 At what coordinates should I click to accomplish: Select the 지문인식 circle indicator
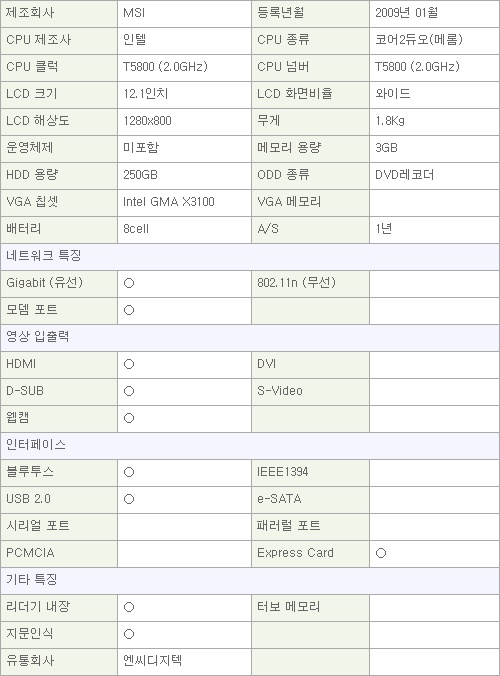129,634
